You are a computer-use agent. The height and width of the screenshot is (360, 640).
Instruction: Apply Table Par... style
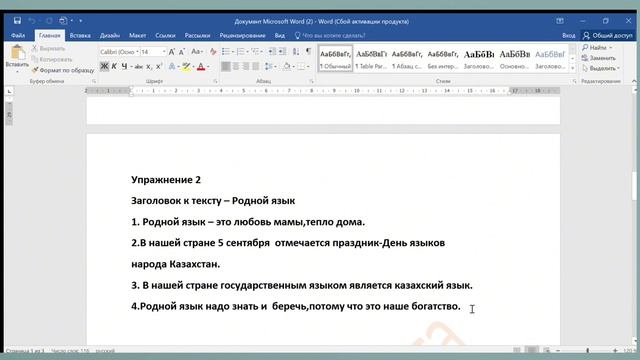371,58
